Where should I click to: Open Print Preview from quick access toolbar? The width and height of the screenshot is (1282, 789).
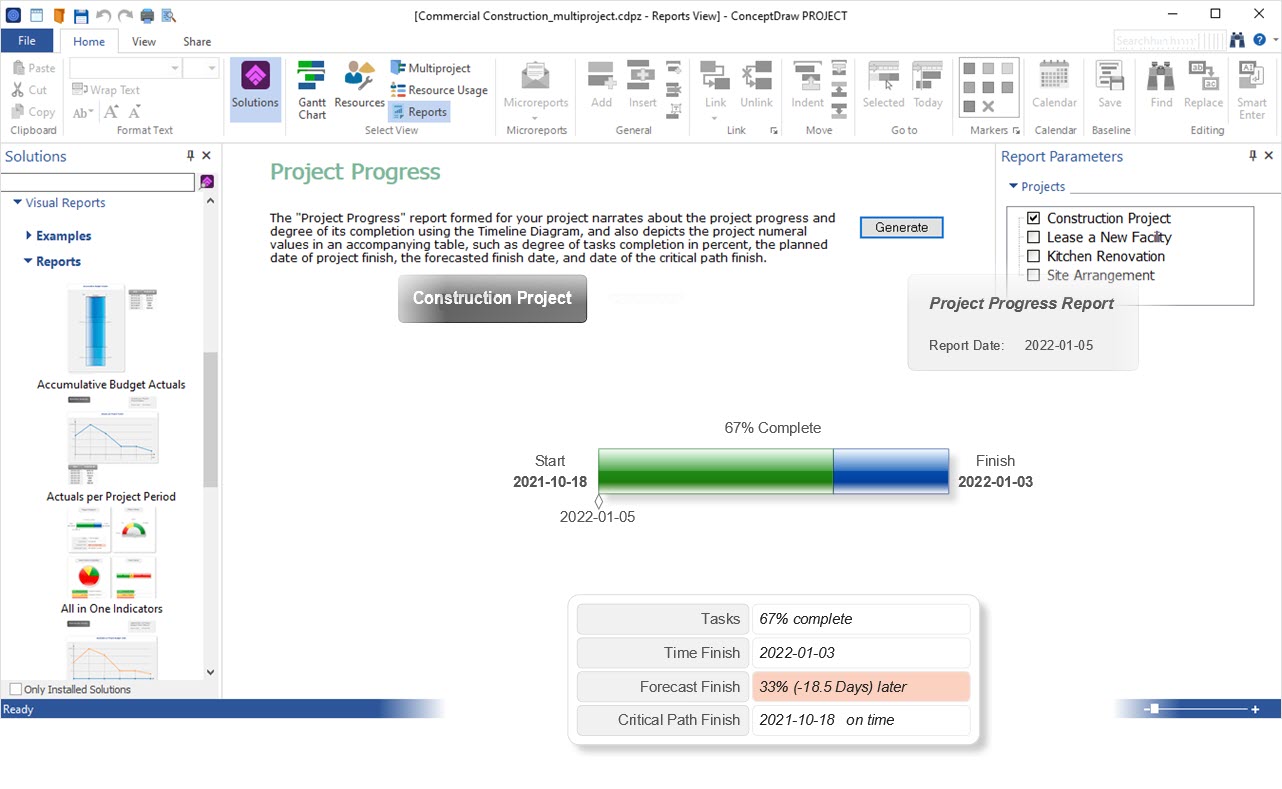coord(169,15)
